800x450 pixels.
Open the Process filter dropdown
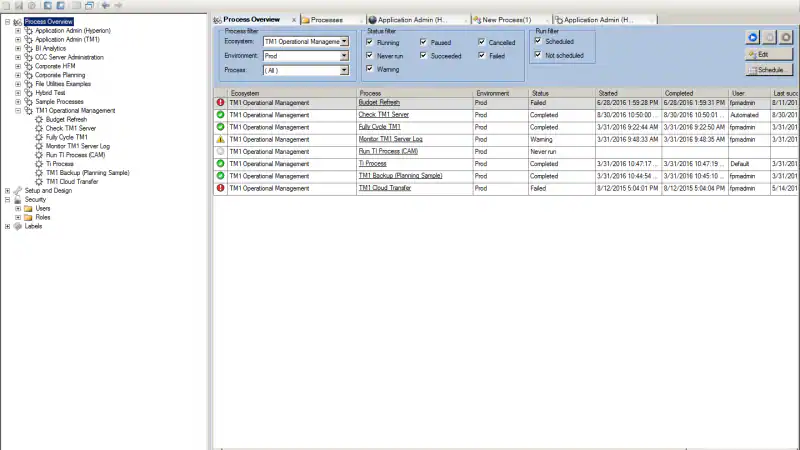[344, 70]
